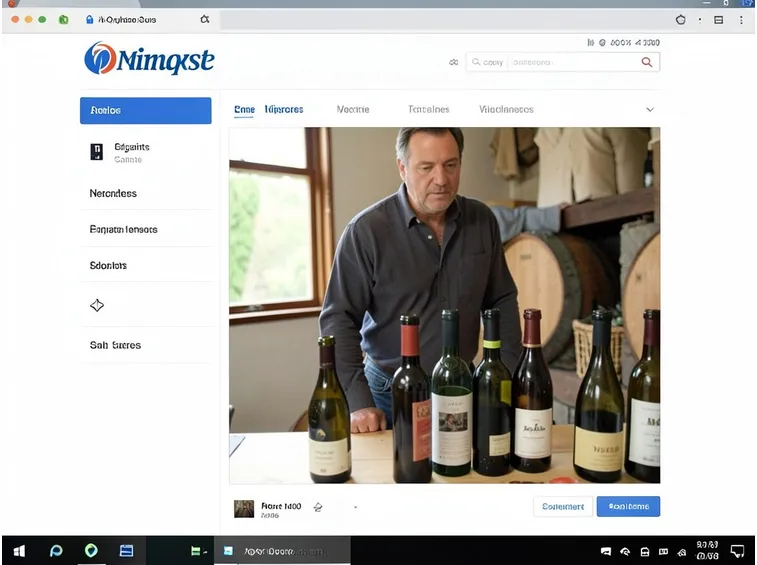The height and width of the screenshot is (565, 757).
Task: Click the green taskbar app icon
Action: coord(196,551)
